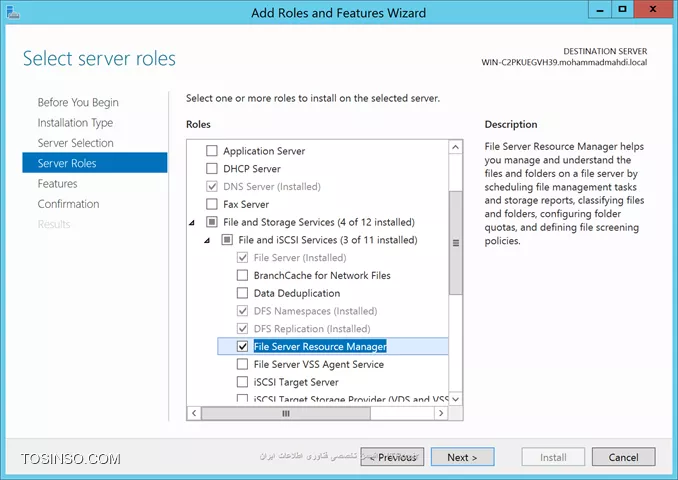Enable the DHCP Server role
Viewport: 678px width, 480px height.
point(212,168)
